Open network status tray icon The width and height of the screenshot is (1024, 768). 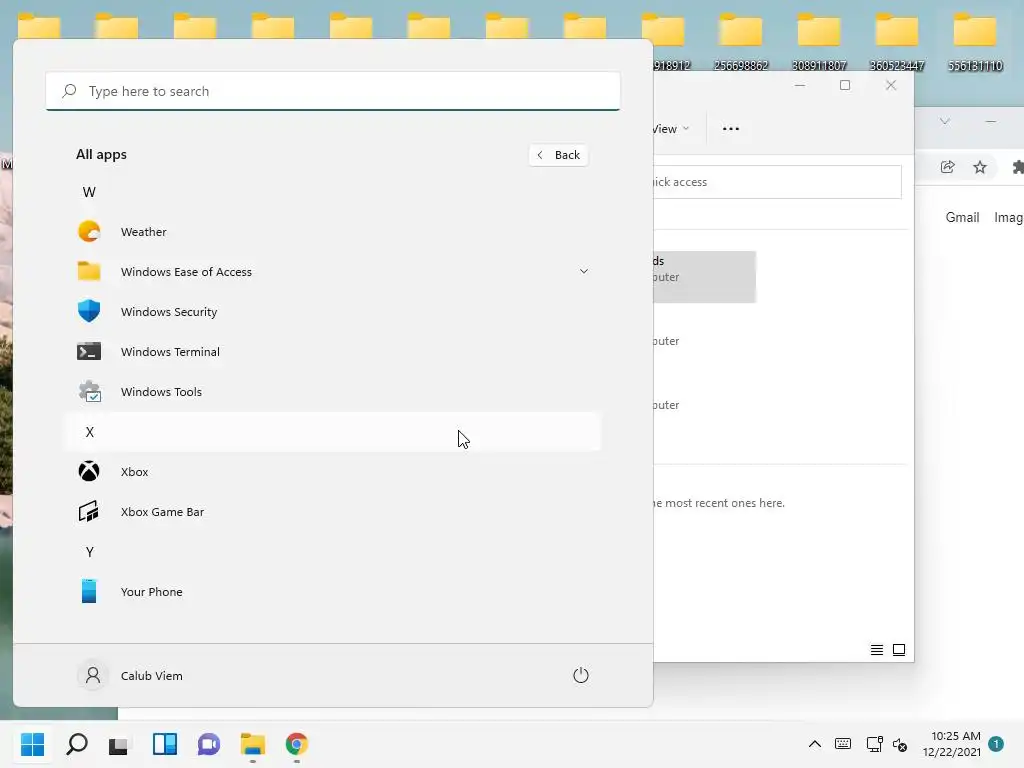coord(874,744)
